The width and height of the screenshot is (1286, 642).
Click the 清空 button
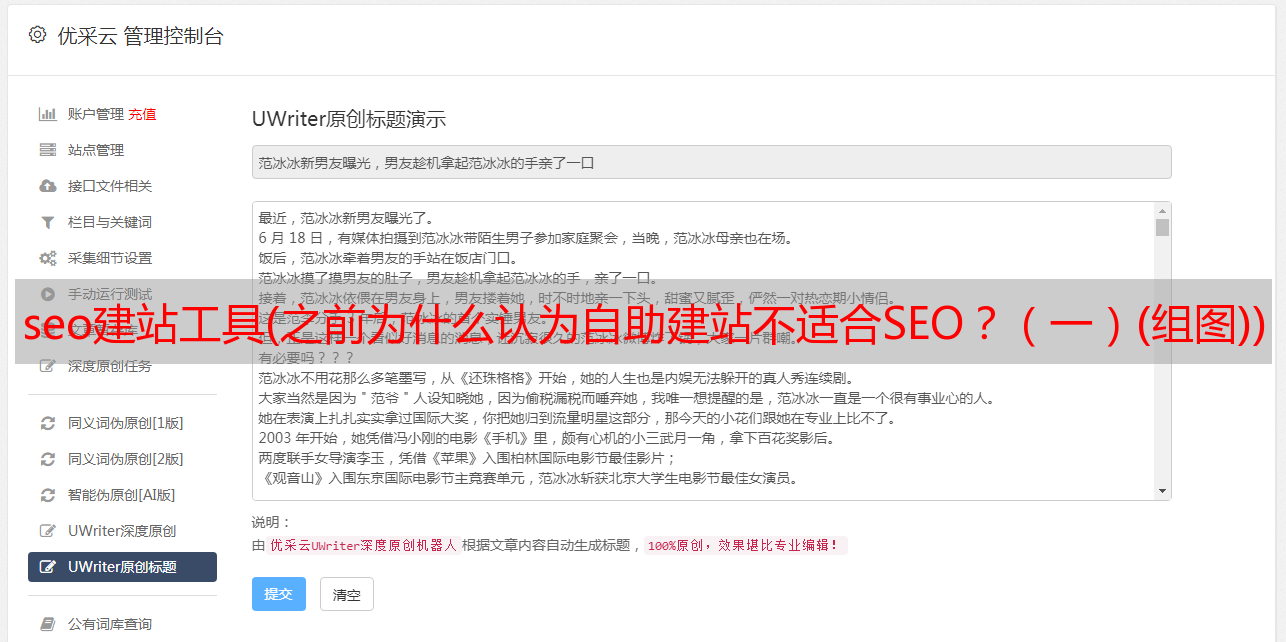[347, 594]
